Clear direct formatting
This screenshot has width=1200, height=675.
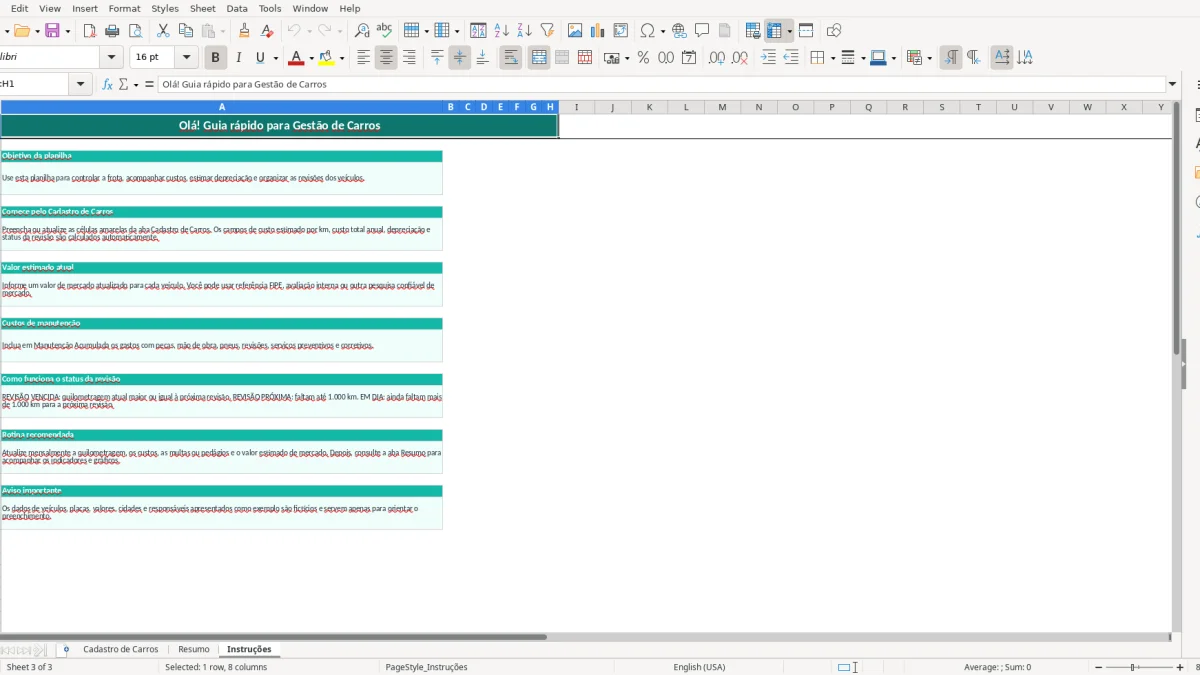click(x=267, y=31)
